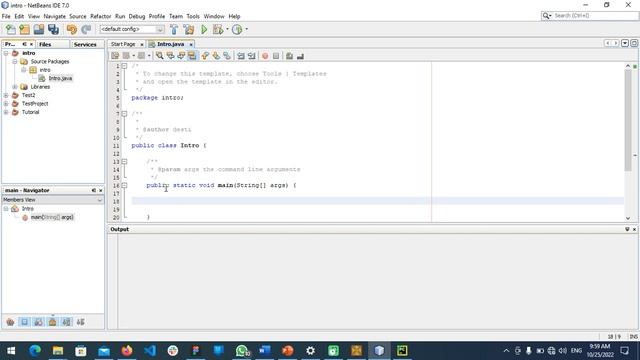This screenshot has width=640, height=360.
Task: Click Find Next Occurrence editor icon
Action: 181,56
